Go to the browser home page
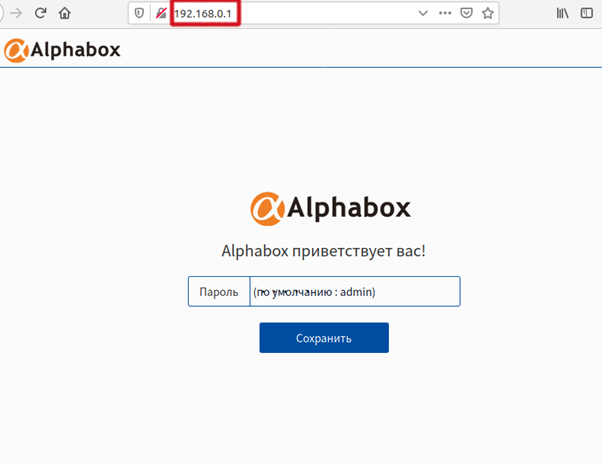 point(65,14)
